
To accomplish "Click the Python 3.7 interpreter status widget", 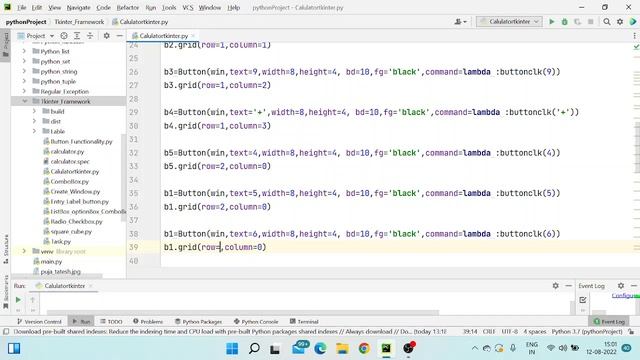I will coord(587,332).
